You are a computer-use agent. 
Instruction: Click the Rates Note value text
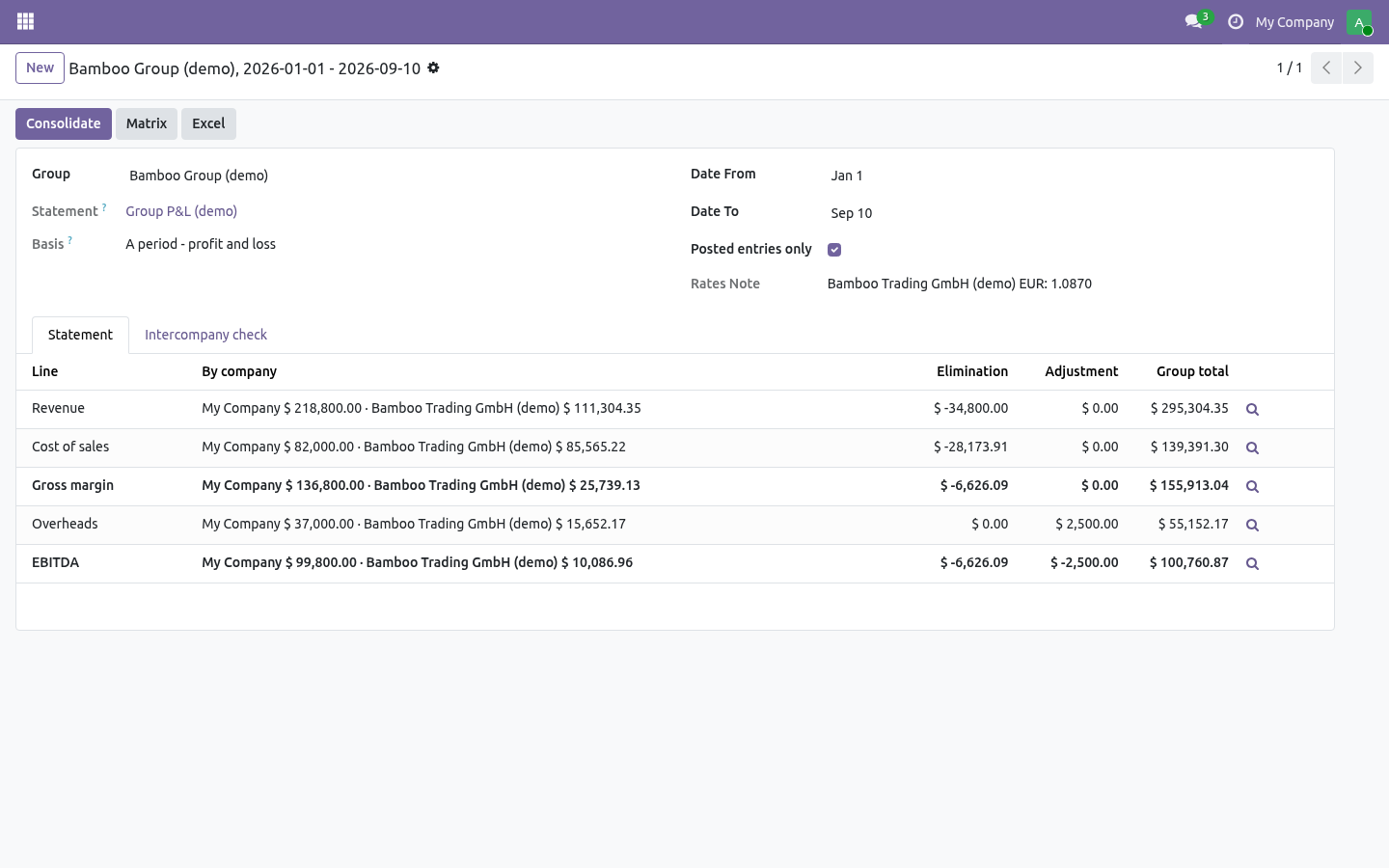(960, 284)
